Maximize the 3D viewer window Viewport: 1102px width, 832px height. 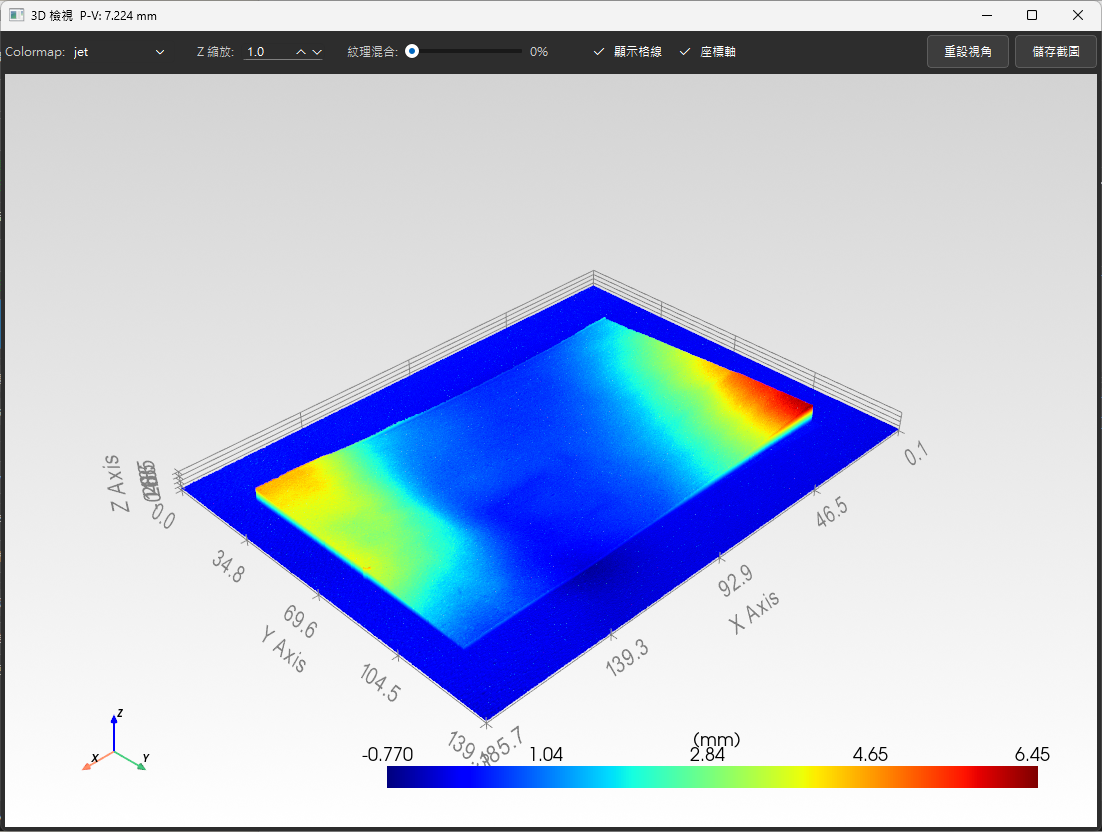[x=1032, y=15]
